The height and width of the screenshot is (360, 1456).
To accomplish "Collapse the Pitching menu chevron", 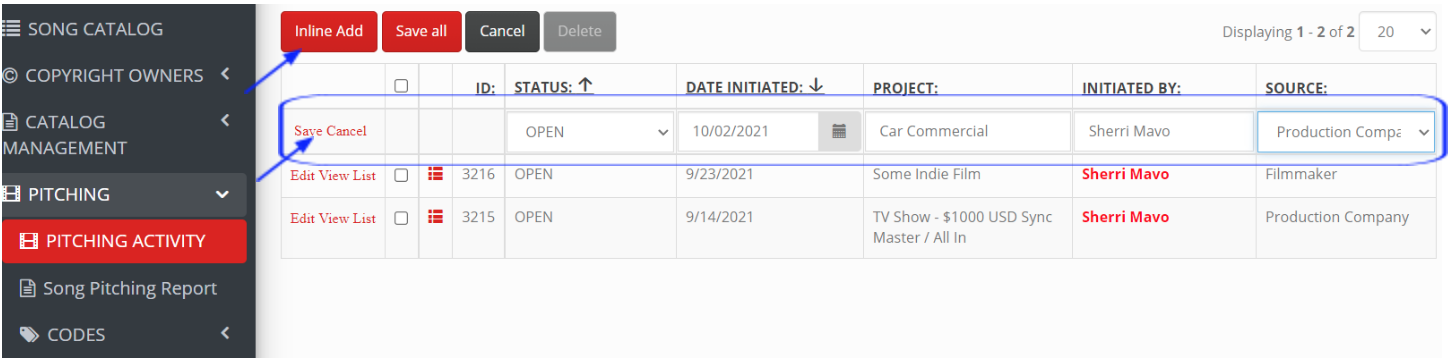I will pos(222,194).
